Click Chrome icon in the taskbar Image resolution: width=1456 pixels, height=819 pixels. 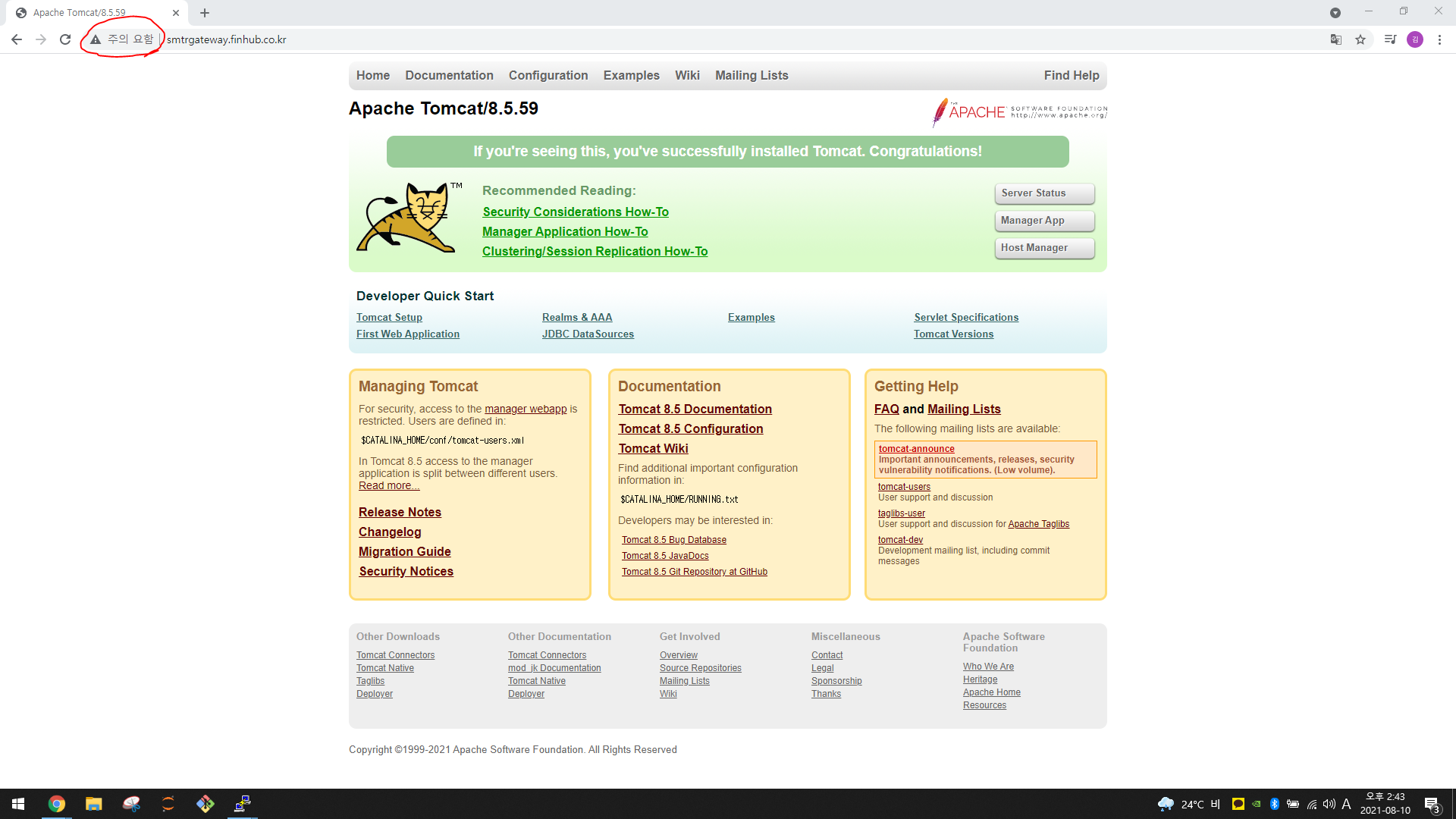point(57,804)
